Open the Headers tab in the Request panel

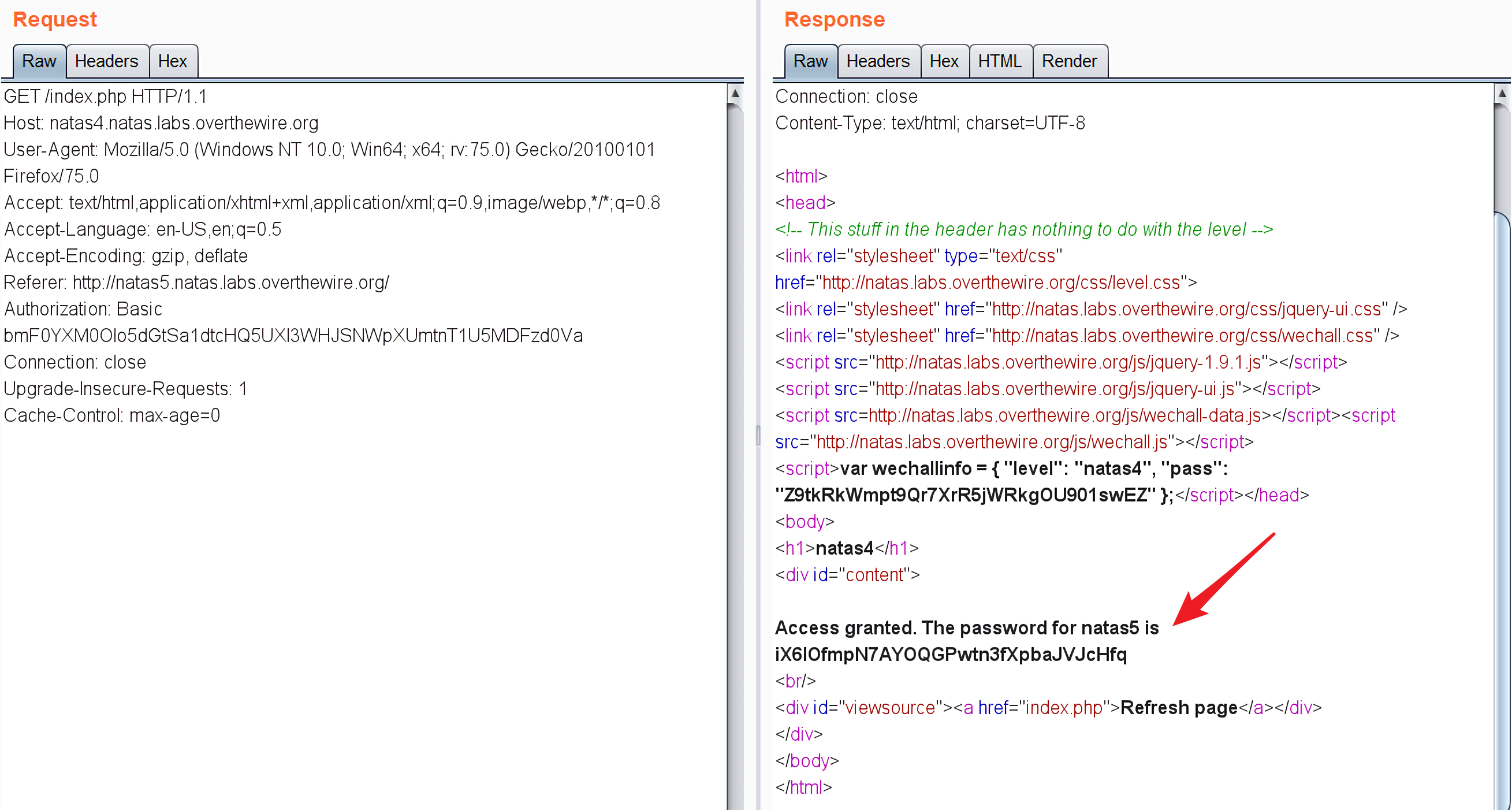(x=107, y=61)
